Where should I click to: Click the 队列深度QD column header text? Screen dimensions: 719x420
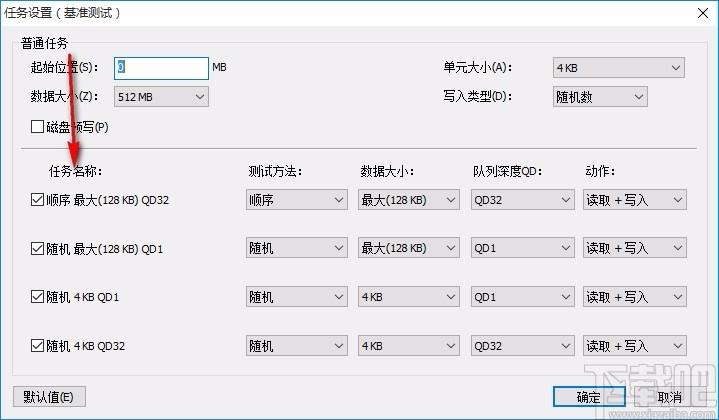click(508, 171)
